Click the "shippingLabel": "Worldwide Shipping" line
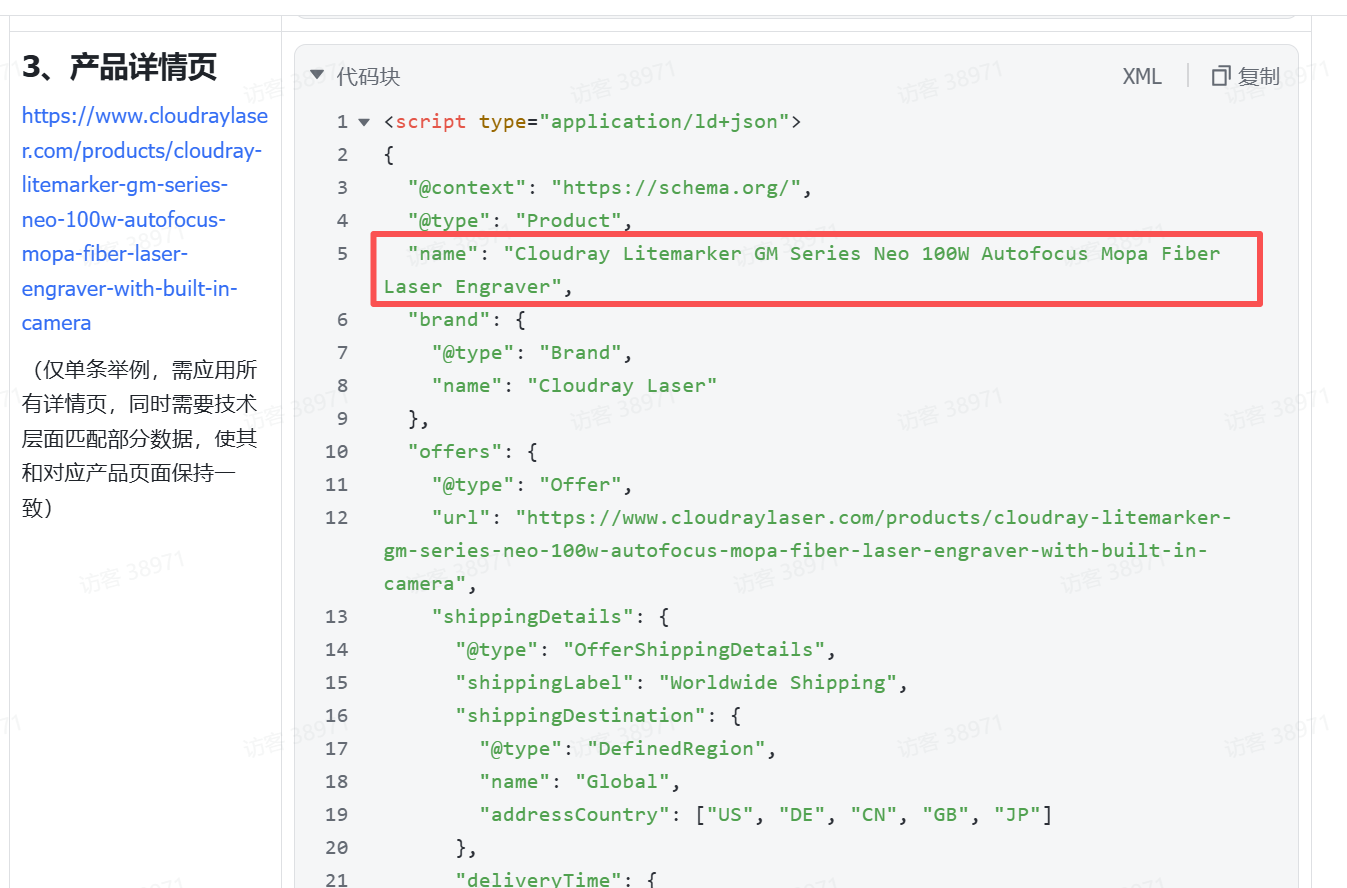 (x=681, y=683)
